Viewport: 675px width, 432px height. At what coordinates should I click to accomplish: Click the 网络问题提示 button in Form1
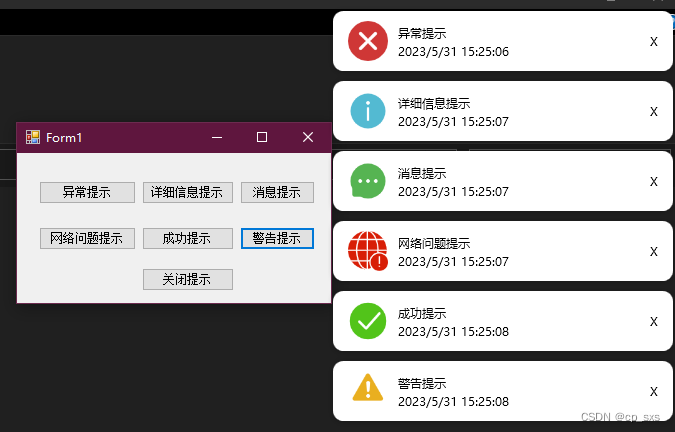click(x=87, y=238)
